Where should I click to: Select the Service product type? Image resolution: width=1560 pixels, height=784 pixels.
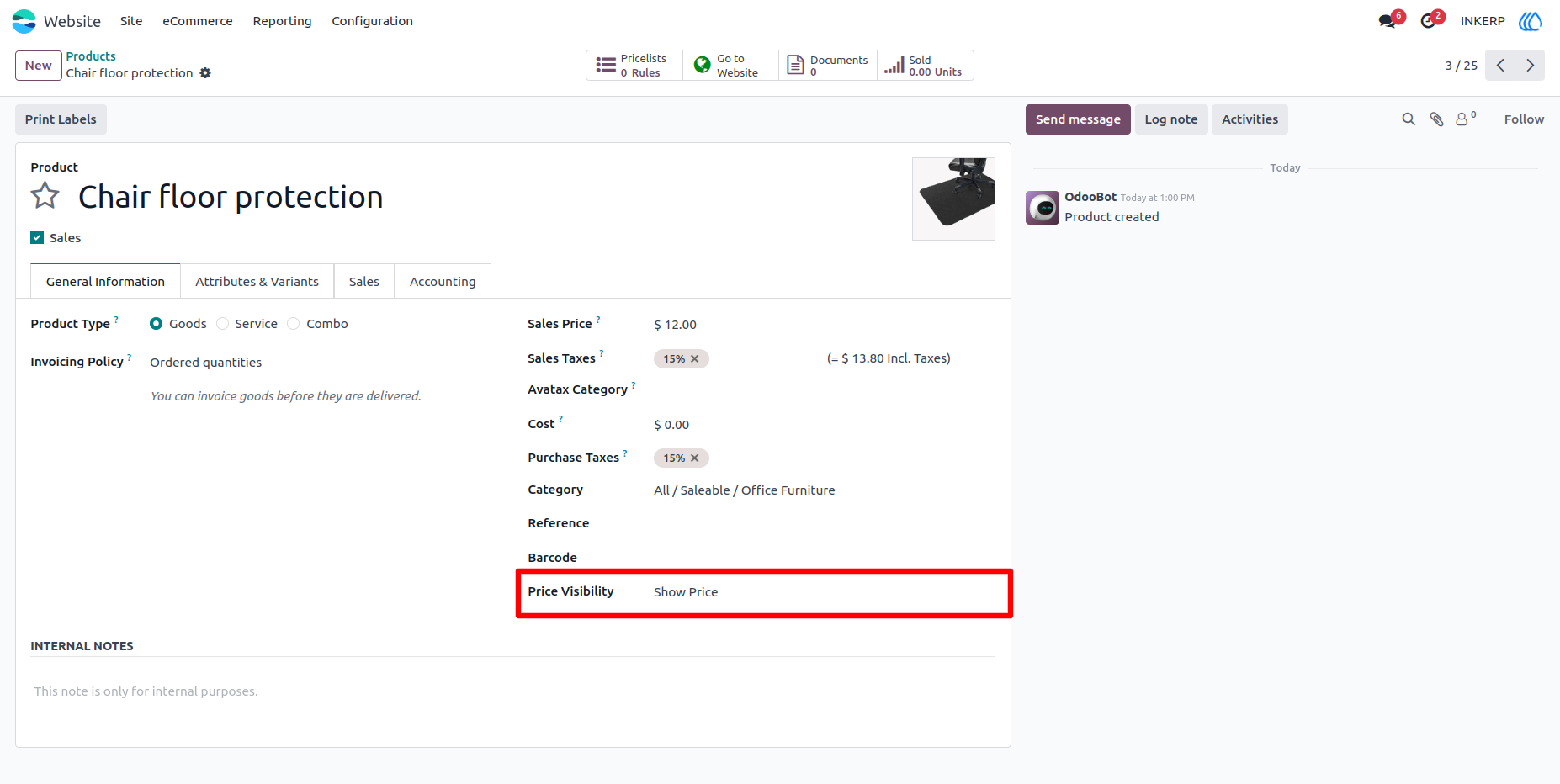[x=222, y=324]
